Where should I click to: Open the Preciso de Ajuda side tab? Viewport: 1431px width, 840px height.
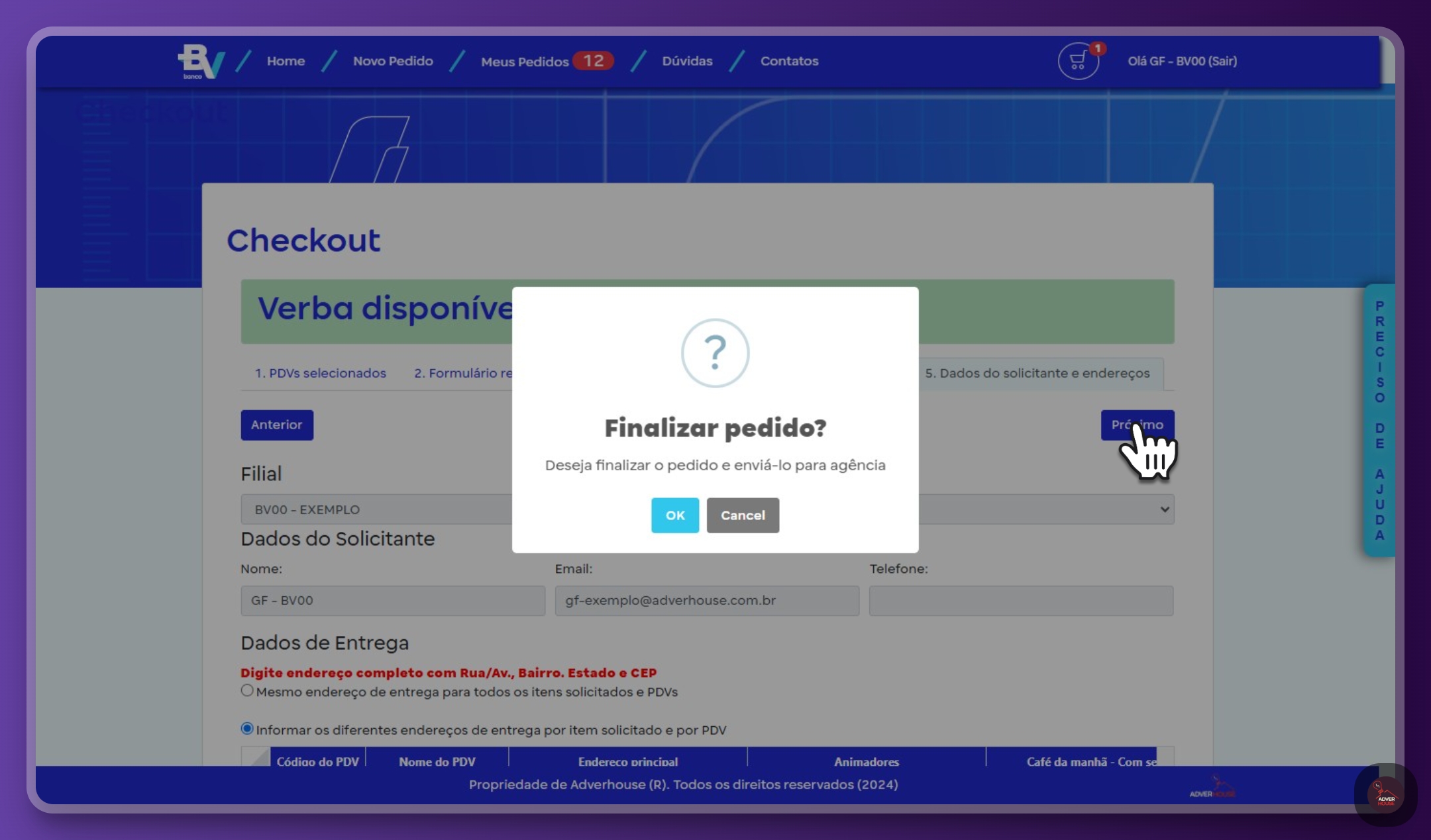pos(1379,421)
